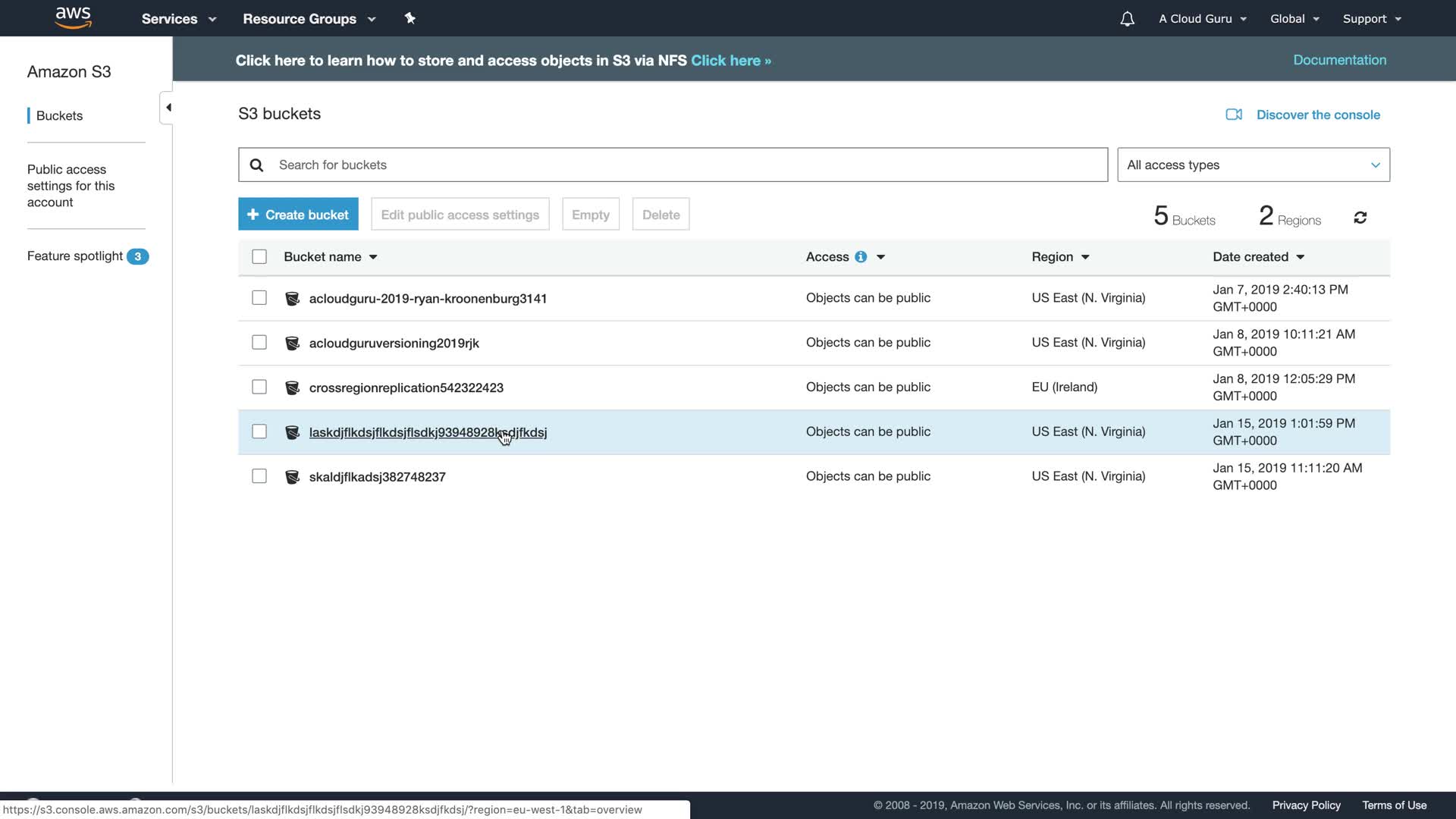Click bucket icon next to crossregionreplication542322423

click(292, 388)
